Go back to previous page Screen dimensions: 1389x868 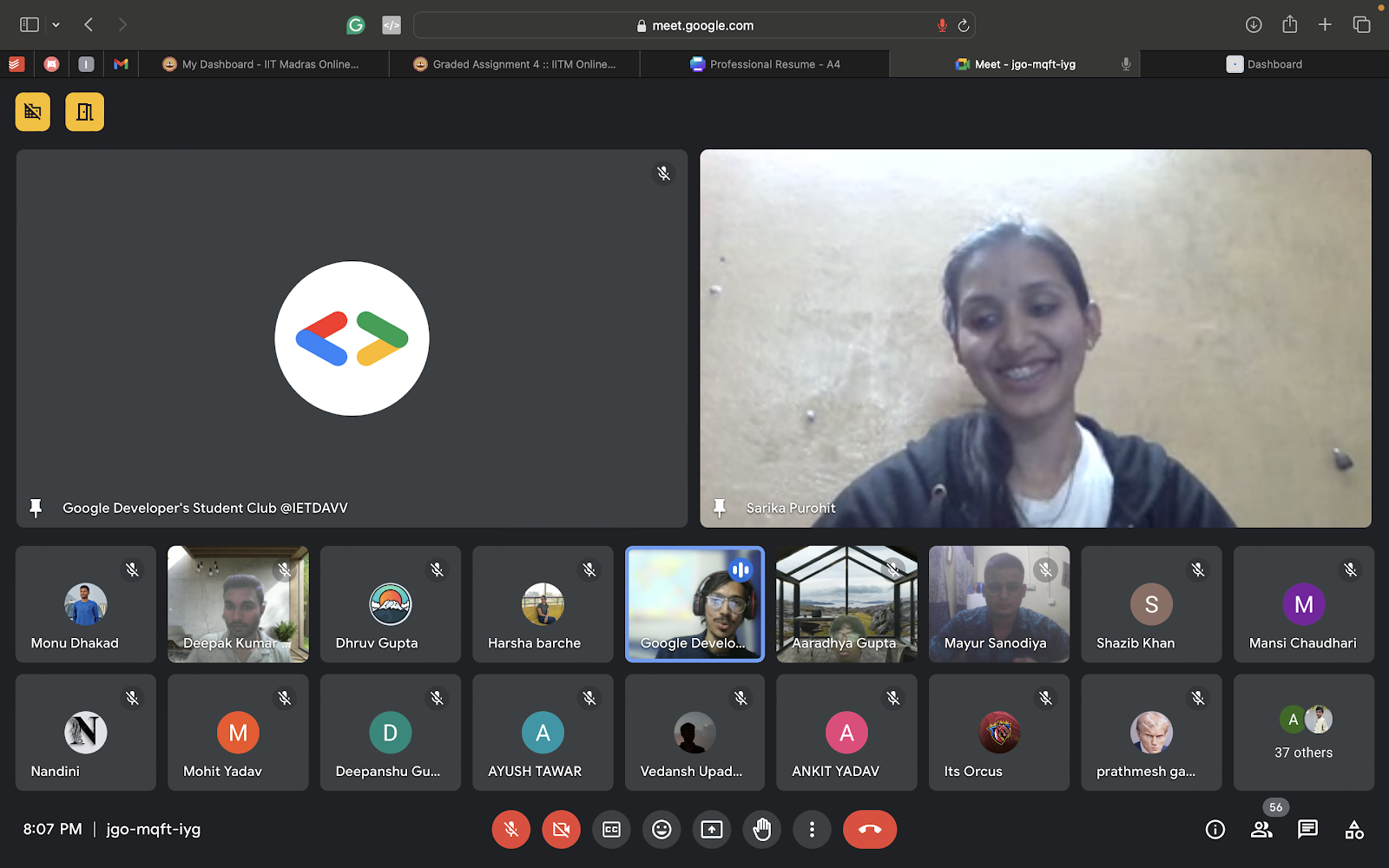[x=89, y=25]
